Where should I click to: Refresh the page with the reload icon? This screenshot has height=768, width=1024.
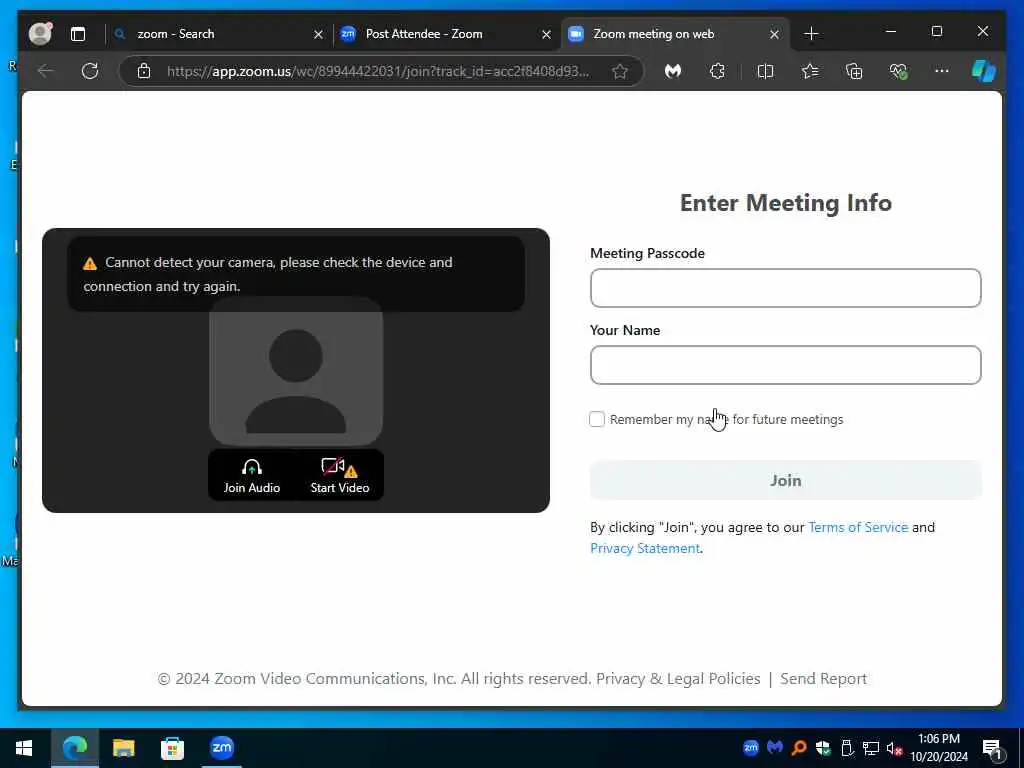click(x=90, y=71)
